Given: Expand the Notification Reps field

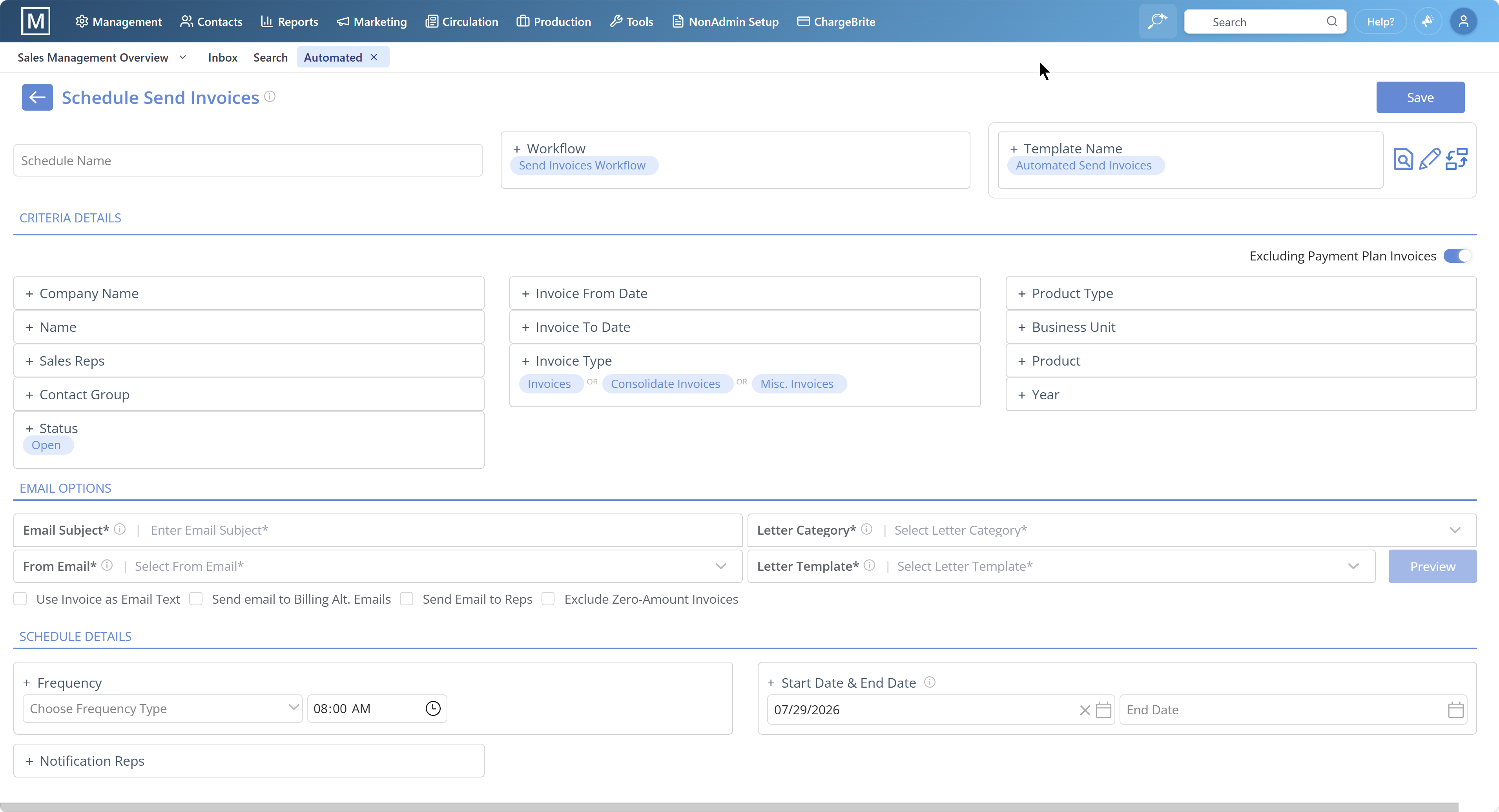Looking at the screenshot, I should (x=249, y=761).
